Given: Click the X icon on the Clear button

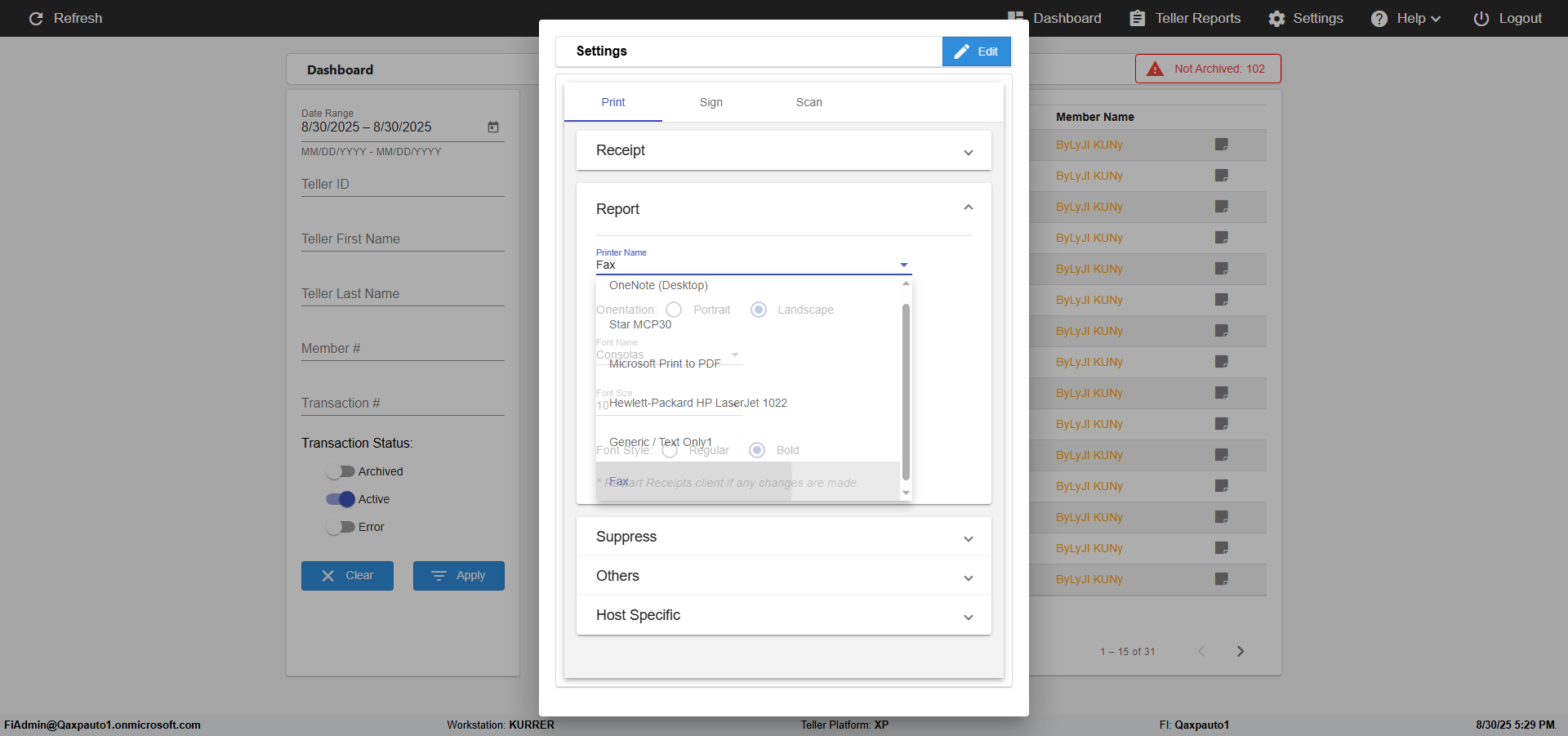Looking at the screenshot, I should pos(328,576).
